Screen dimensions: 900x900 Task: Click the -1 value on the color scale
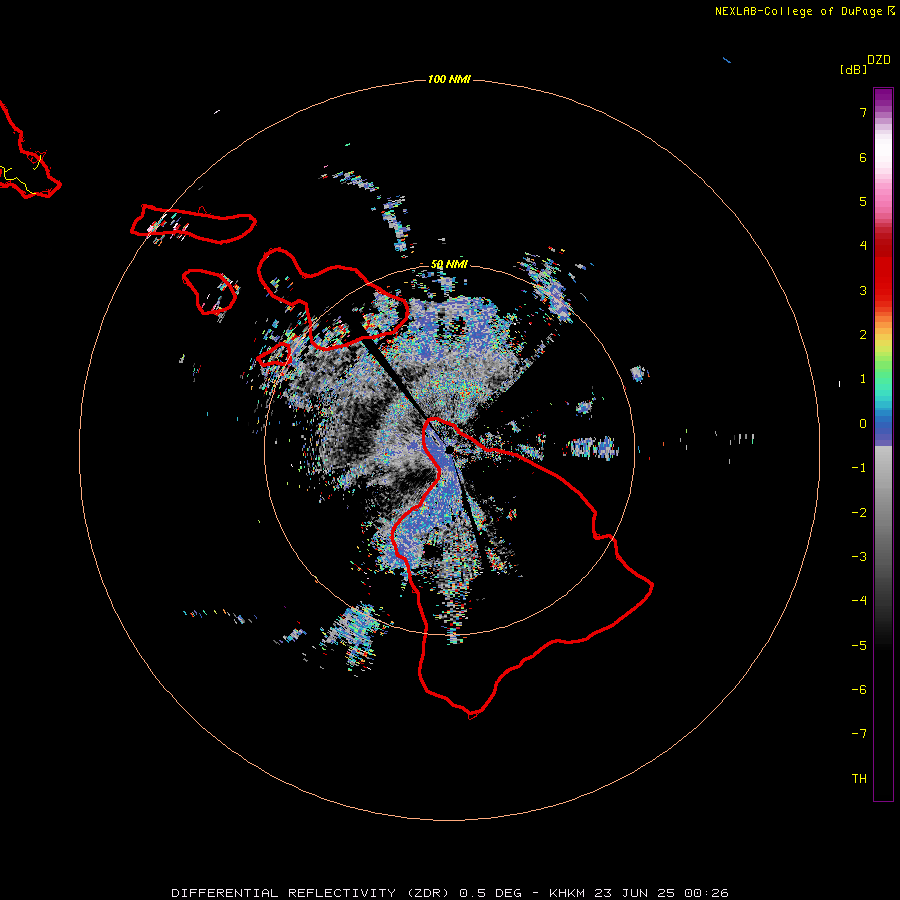pos(859,468)
